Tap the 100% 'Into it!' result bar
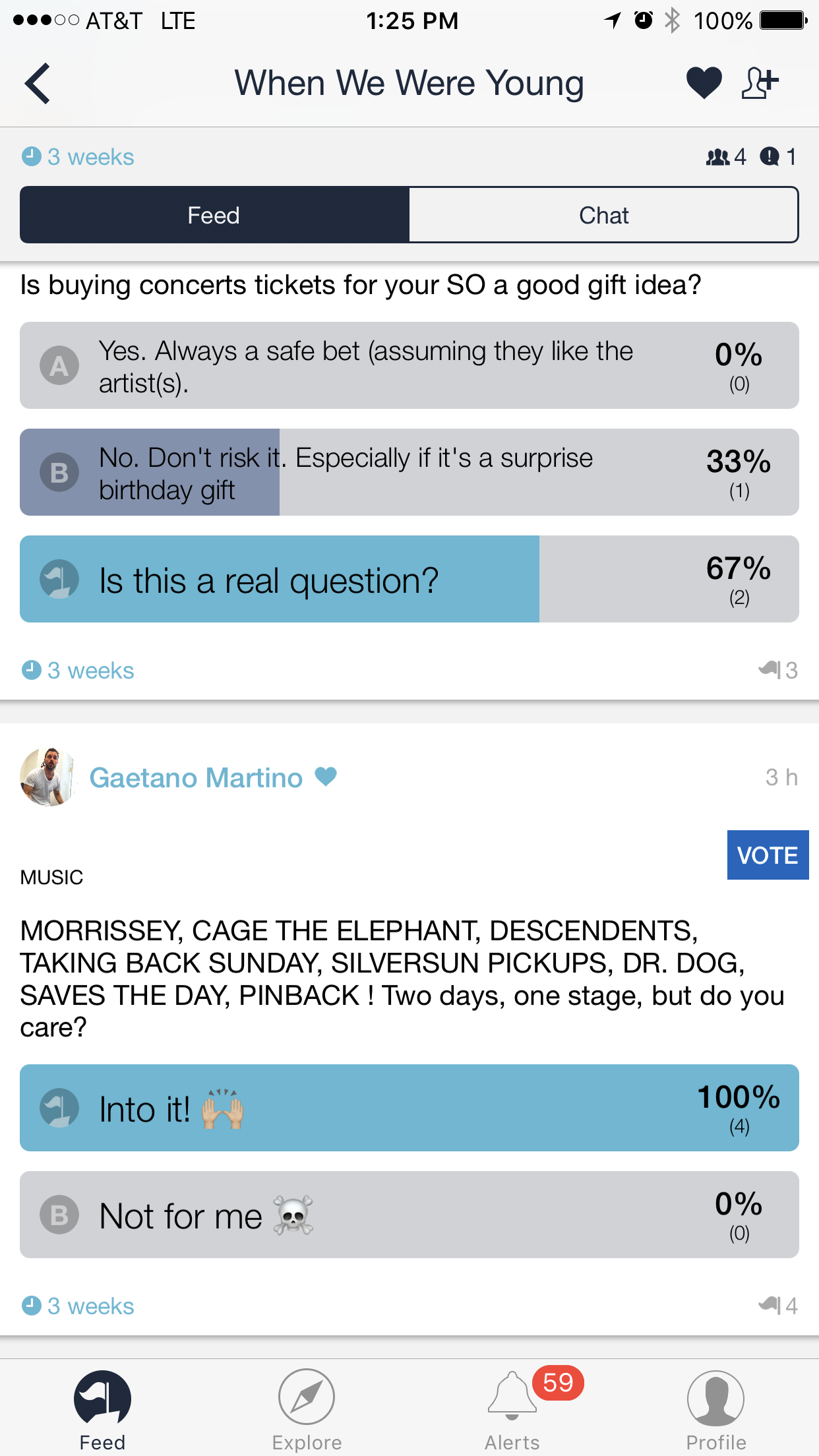This screenshot has height=1456, width=819. (x=409, y=1108)
